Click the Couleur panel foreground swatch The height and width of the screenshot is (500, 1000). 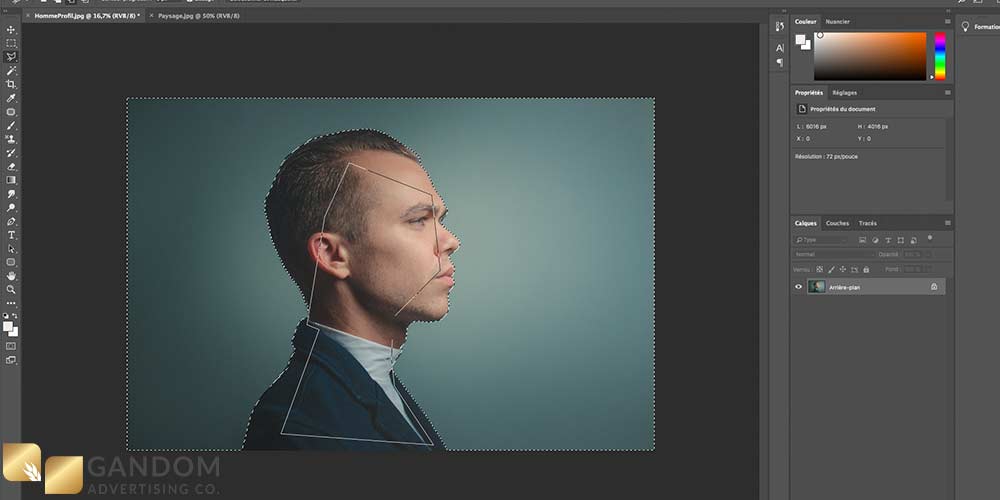(800, 40)
